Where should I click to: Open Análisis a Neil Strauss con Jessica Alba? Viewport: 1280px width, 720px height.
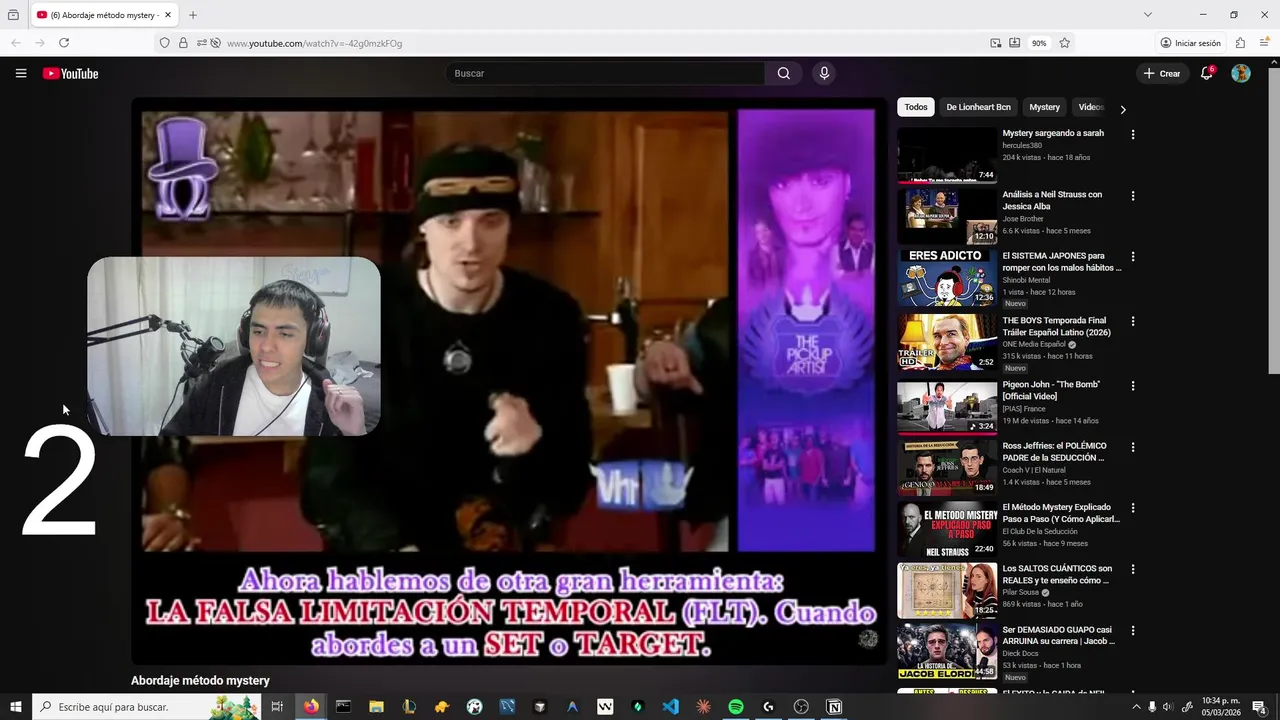(x=1052, y=200)
